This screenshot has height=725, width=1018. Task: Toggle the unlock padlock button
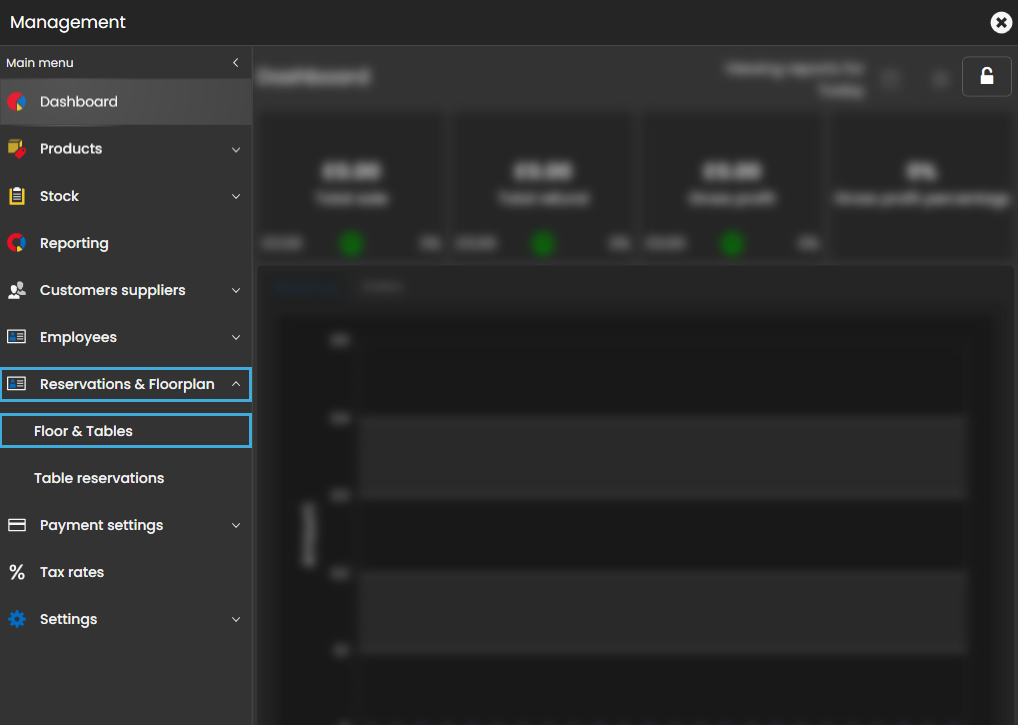pos(986,77)
